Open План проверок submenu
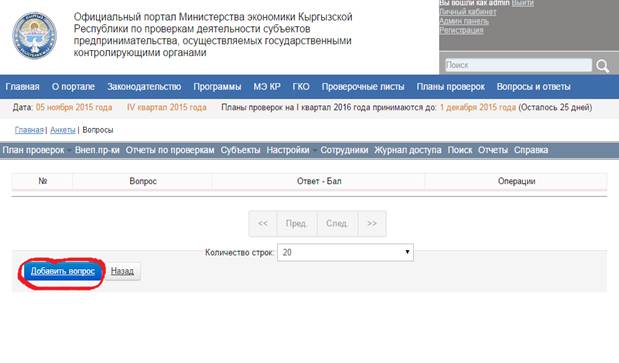 (33, 150)
